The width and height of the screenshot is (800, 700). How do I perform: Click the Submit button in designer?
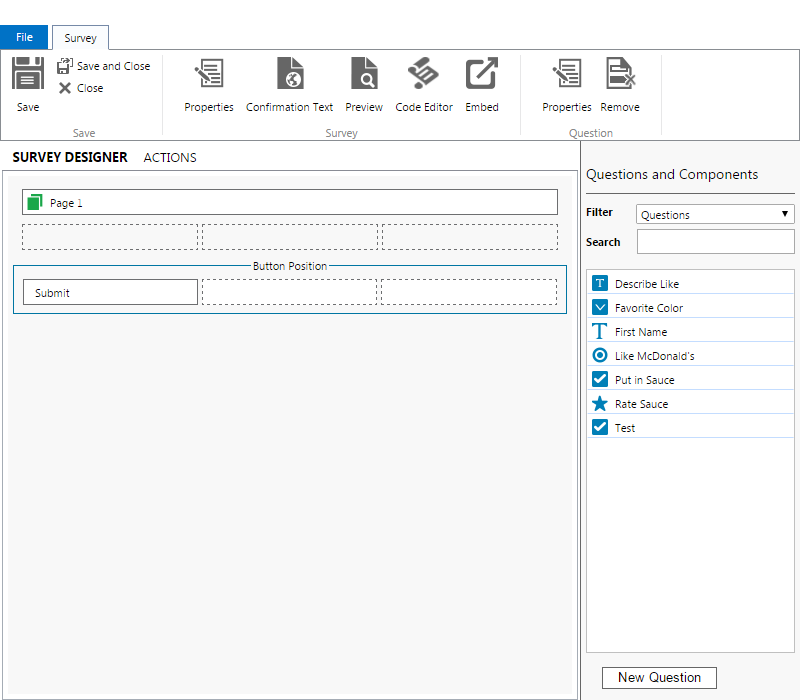click(110, 293)
